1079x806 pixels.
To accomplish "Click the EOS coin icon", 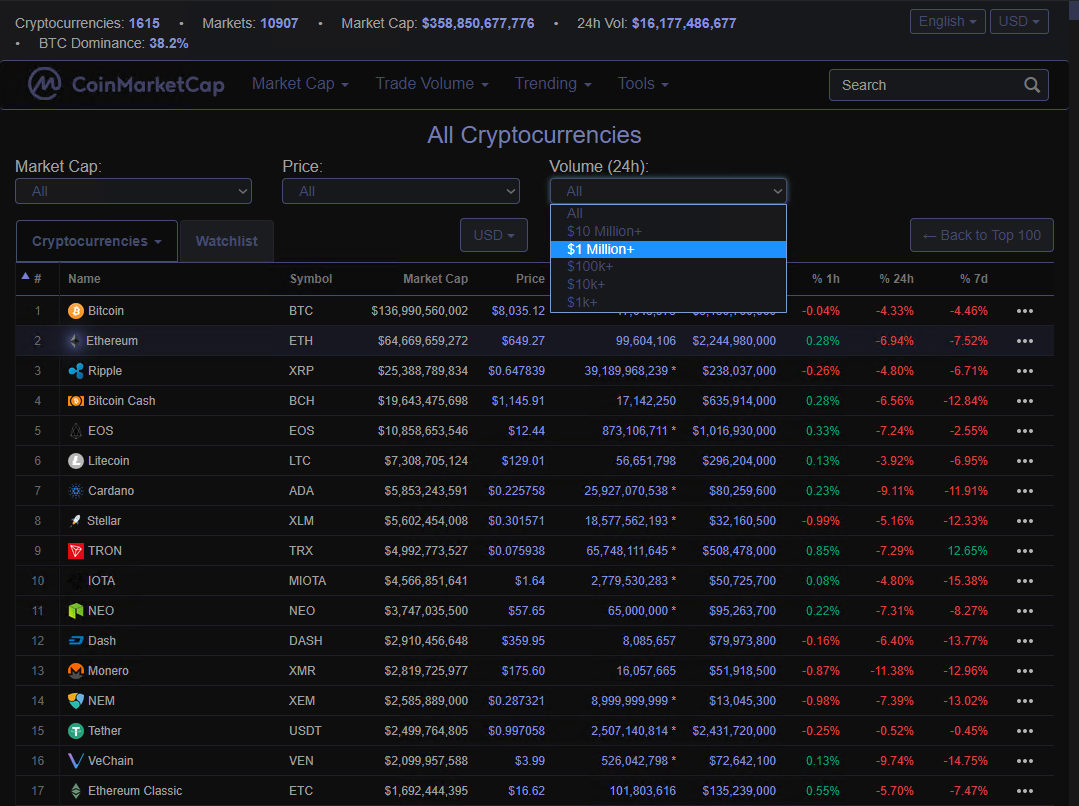I will [76, 431].
